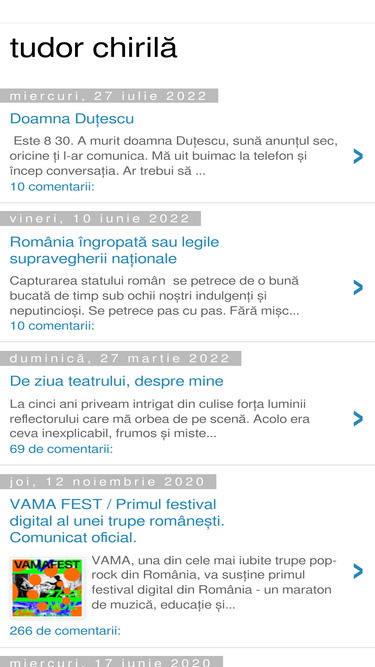View 10 comentarii under Doamna Duțescu
This screenshot has height=667, width=375.
coord(52,187)
